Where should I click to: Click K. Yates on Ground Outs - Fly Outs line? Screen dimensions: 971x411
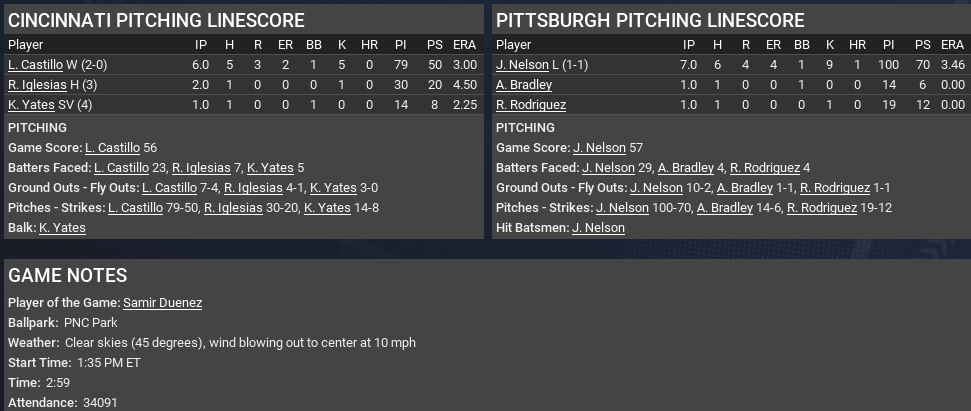coord(334,188)
